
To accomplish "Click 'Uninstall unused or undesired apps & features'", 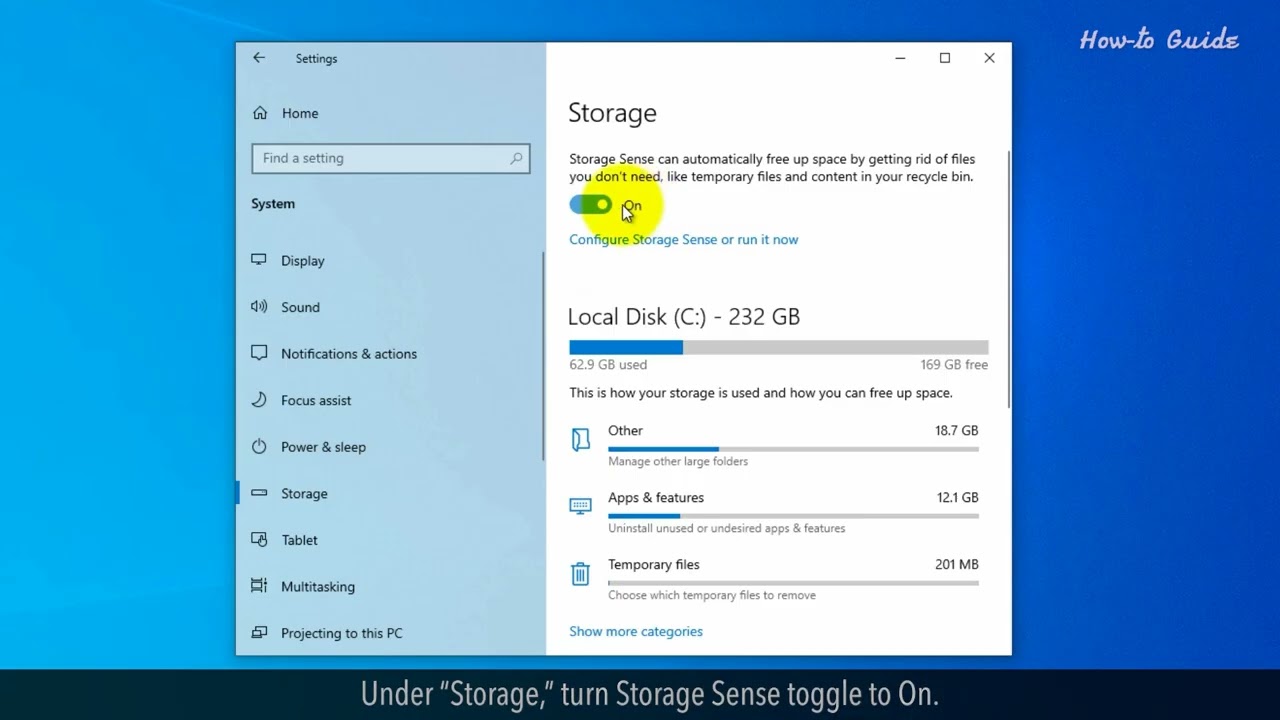I will point(727,528).
